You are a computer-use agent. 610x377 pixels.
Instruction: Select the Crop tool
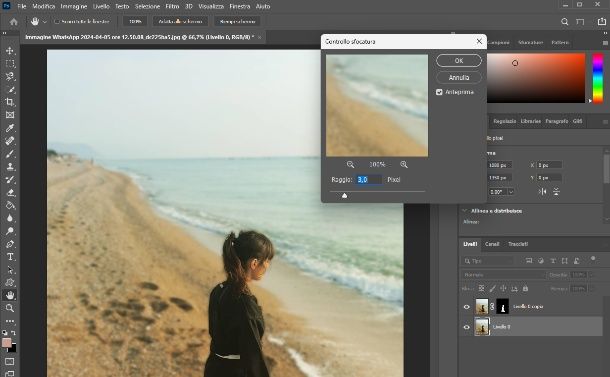coord(10,102)
